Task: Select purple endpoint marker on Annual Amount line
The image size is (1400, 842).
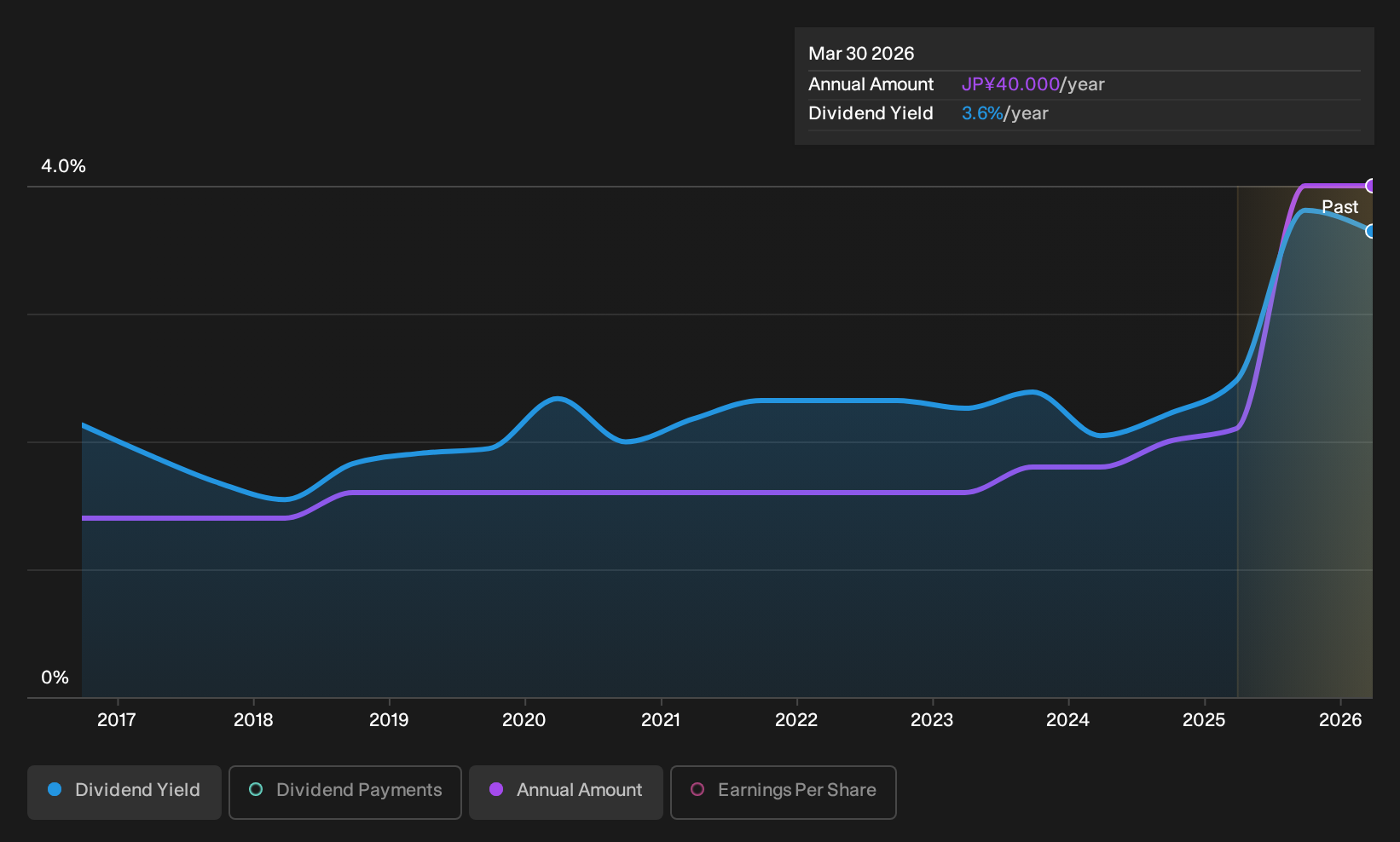Action: [1370, 186]
